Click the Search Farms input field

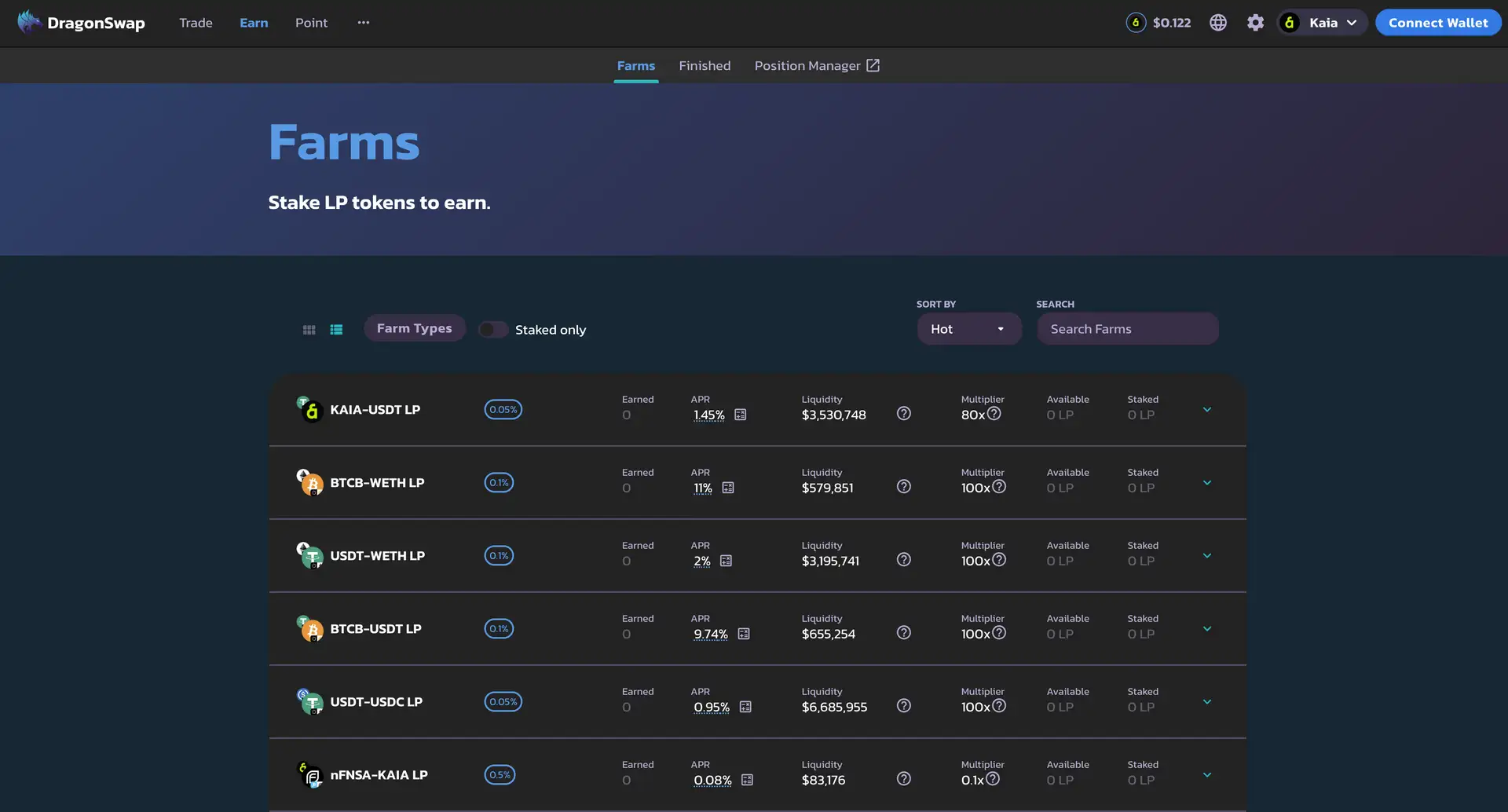tap(1127, 329)
